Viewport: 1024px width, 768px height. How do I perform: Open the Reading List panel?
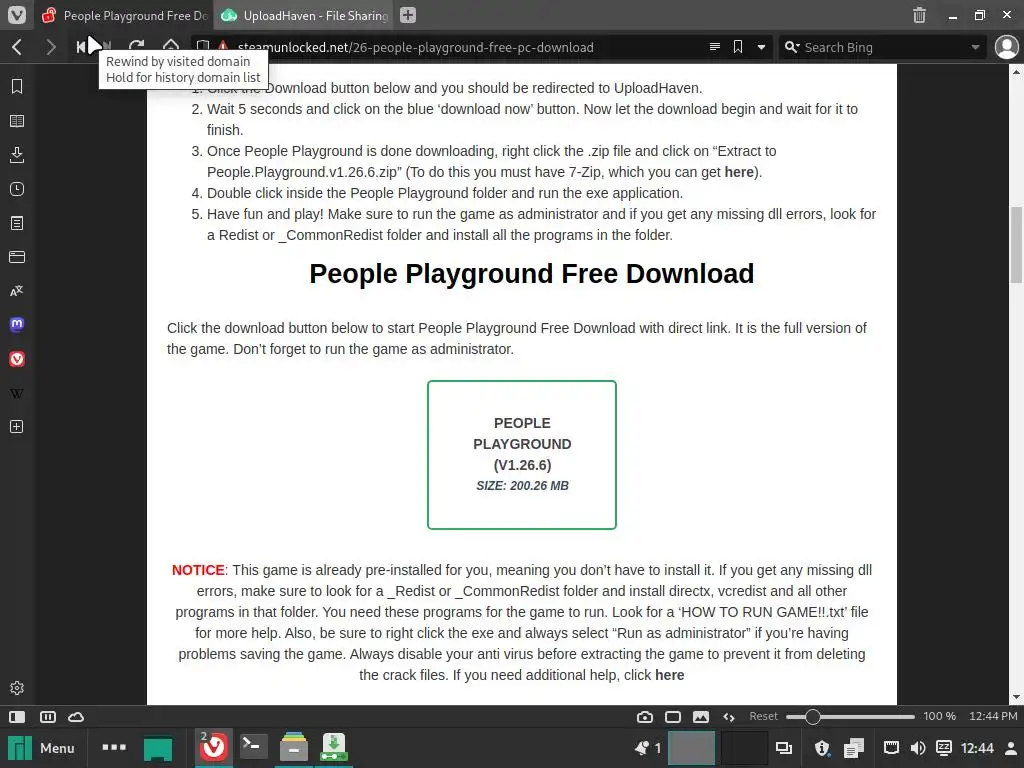coord(17,121)
